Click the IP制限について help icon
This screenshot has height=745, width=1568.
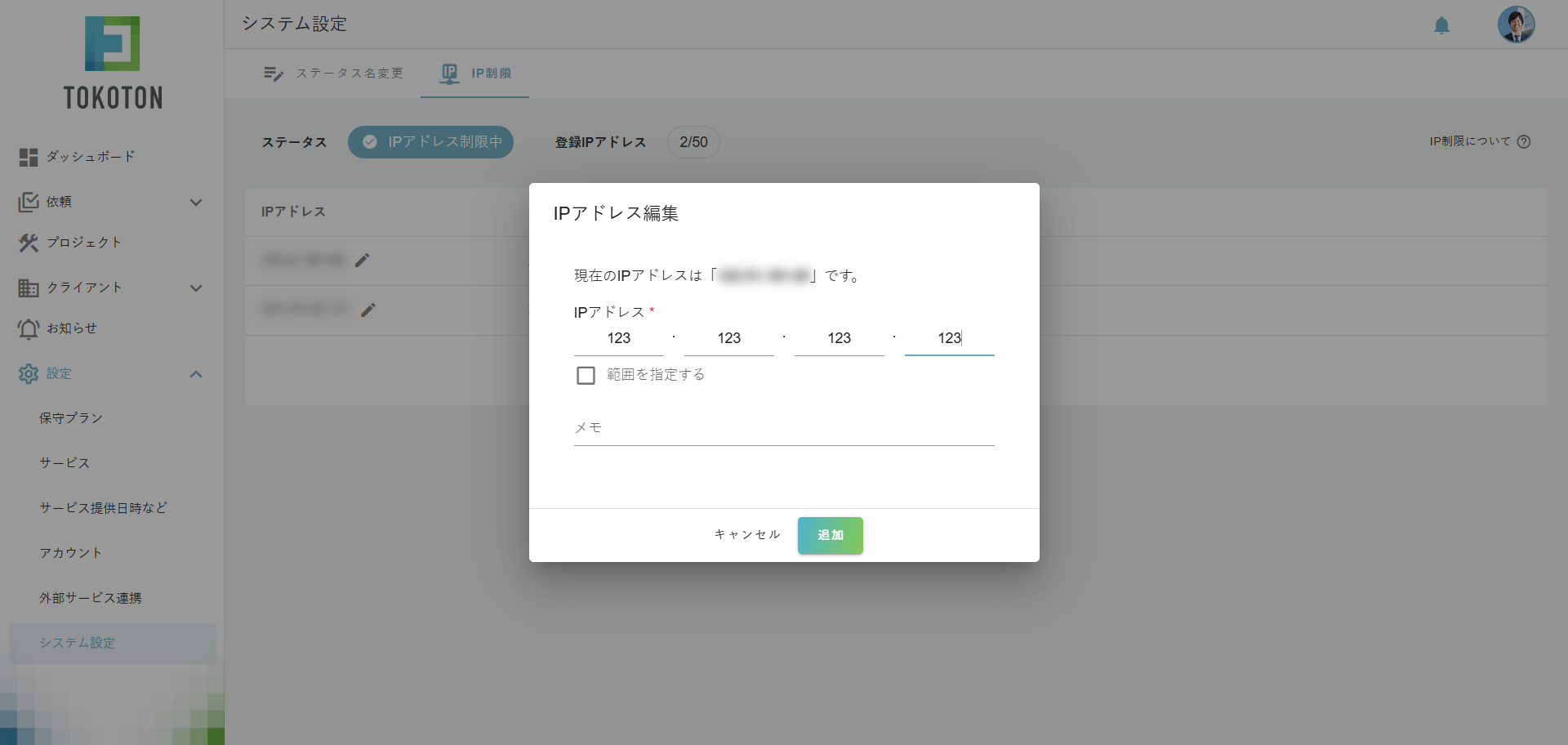pos(1524,141)
